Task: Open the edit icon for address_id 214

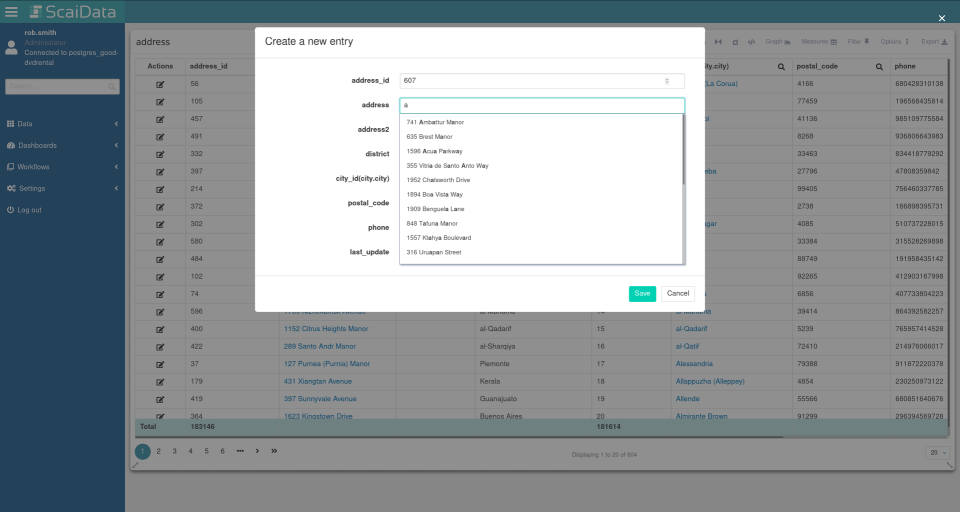Action: tap(160, 189)
